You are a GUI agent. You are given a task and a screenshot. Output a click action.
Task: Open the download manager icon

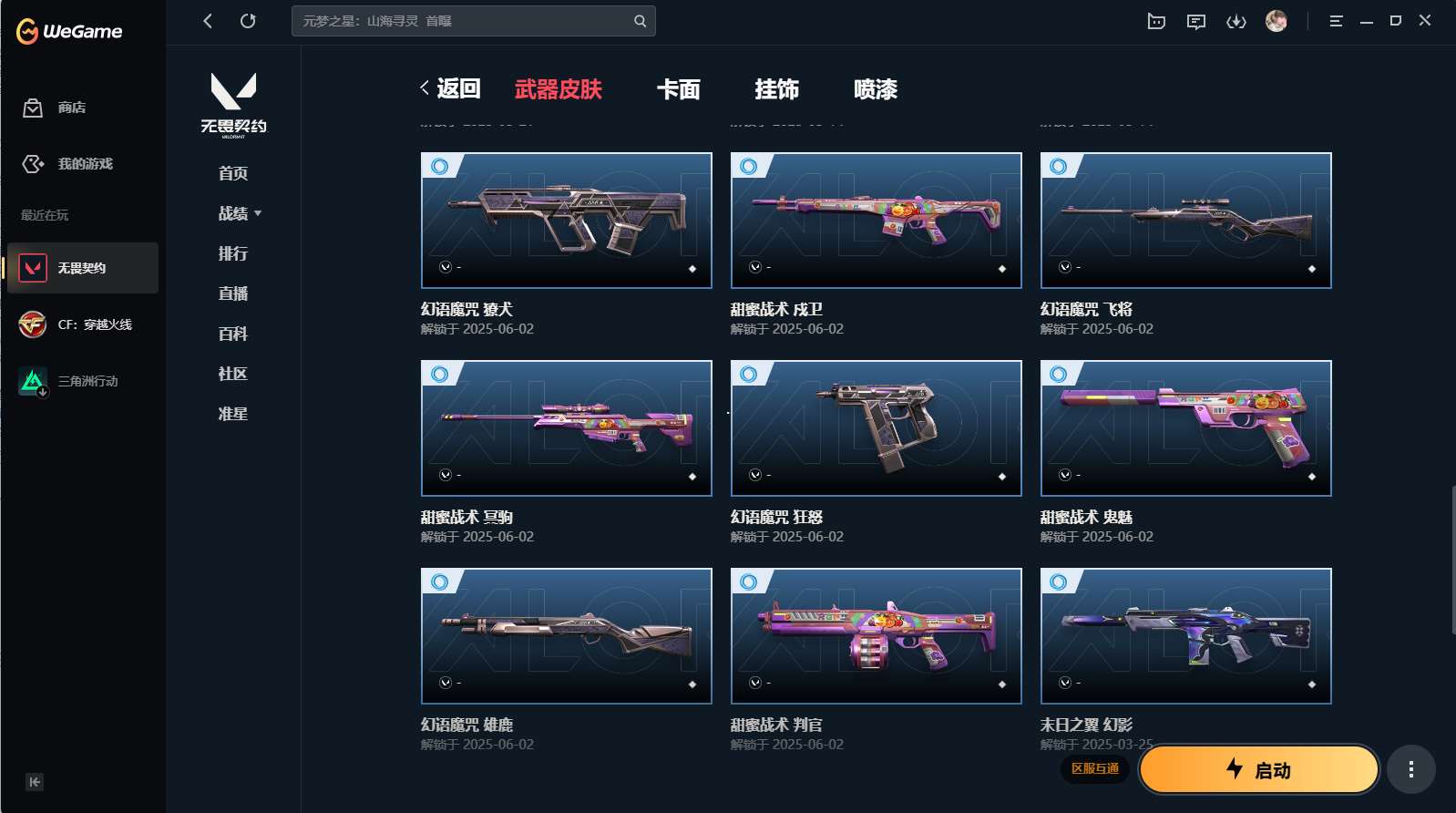[x=1236, y=21]
